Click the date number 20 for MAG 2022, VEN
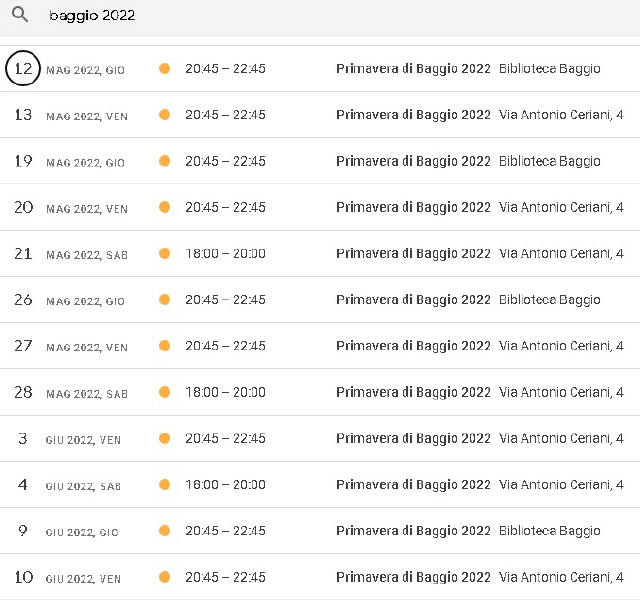 pos(23,207)
